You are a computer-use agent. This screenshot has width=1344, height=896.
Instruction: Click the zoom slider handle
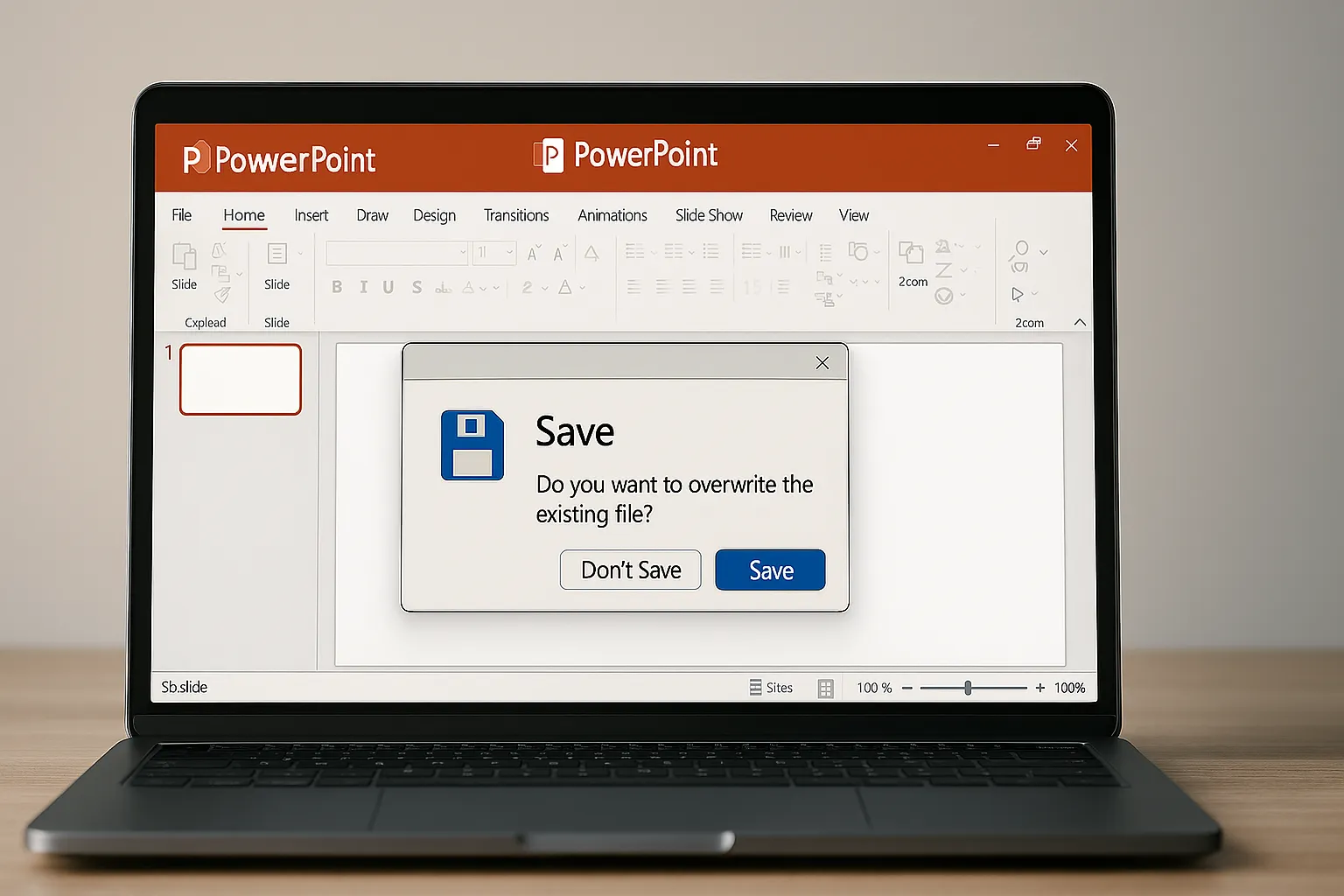968,688
